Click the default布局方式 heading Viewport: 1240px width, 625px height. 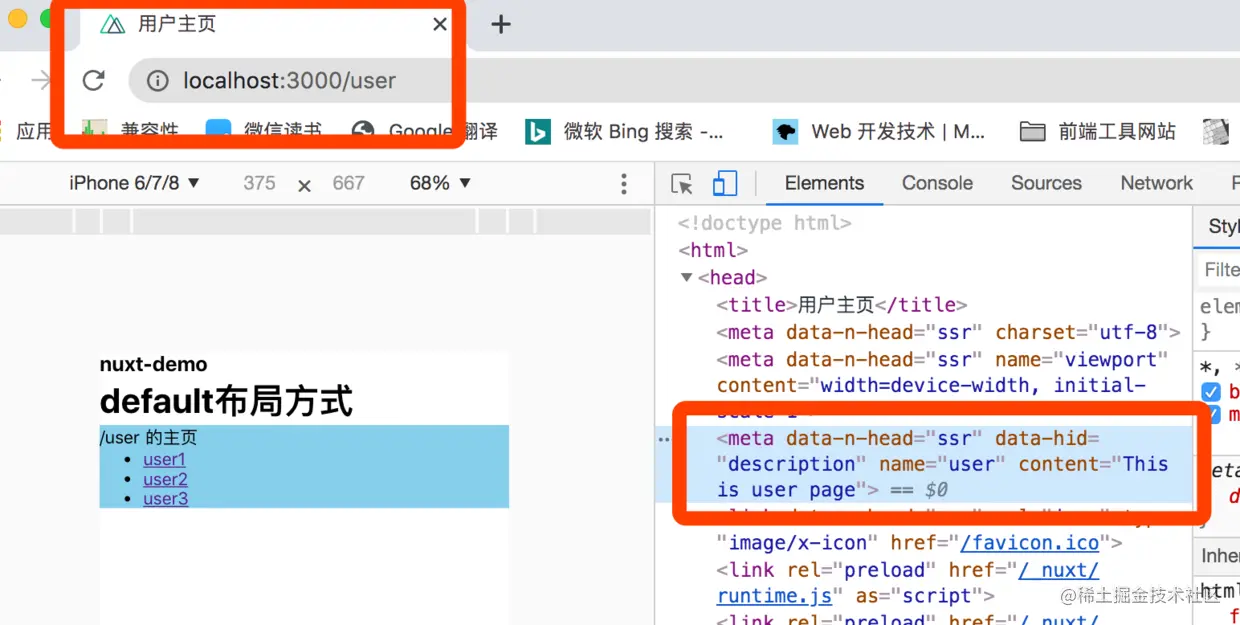pyautogui.click(x=226, y=402)
